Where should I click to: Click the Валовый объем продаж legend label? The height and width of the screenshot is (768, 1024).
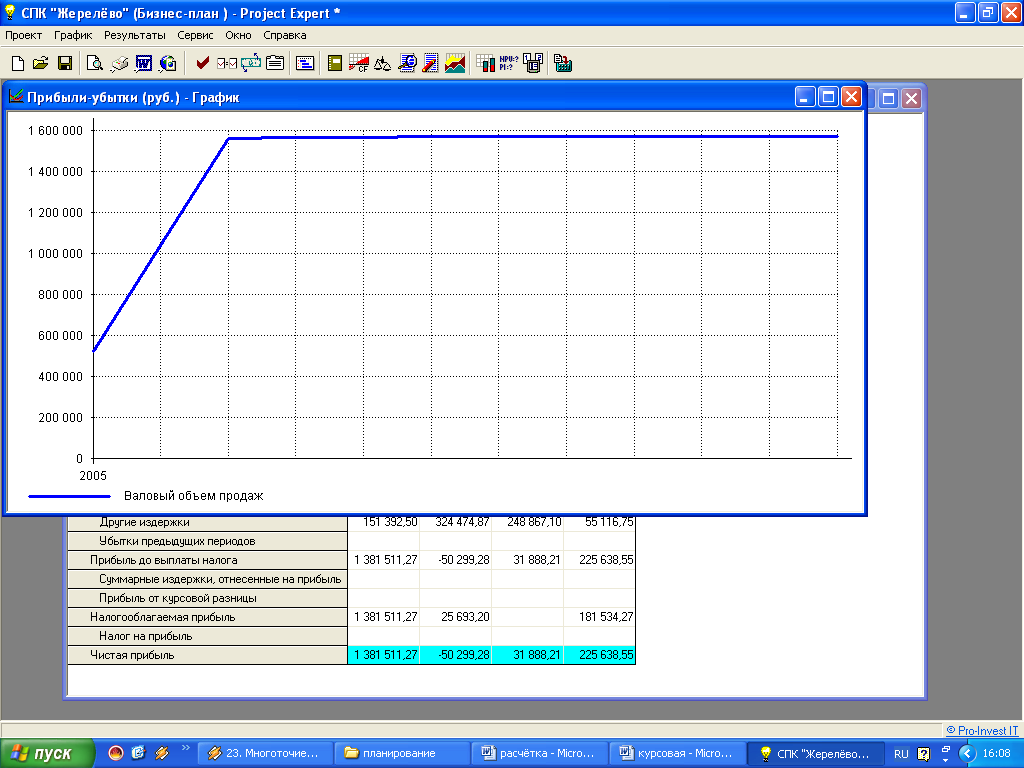(193, 496)
